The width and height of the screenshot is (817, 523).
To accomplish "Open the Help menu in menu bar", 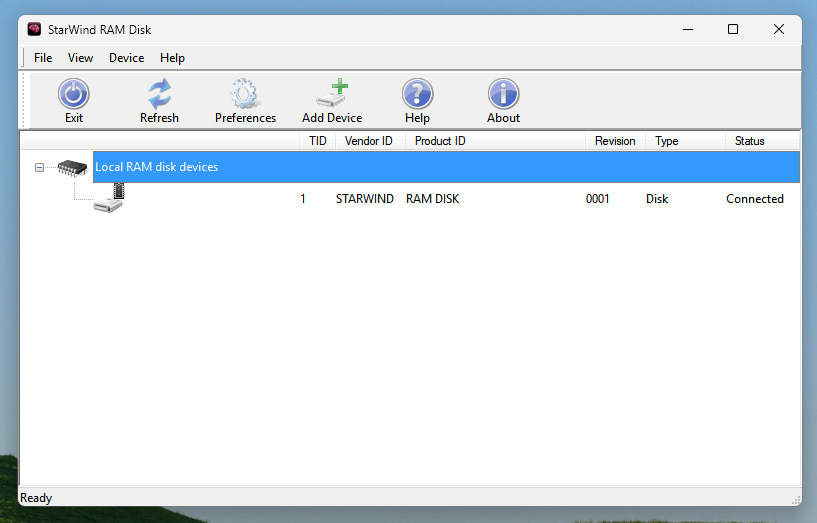I will pyautogui.click(x=172, y=58).
